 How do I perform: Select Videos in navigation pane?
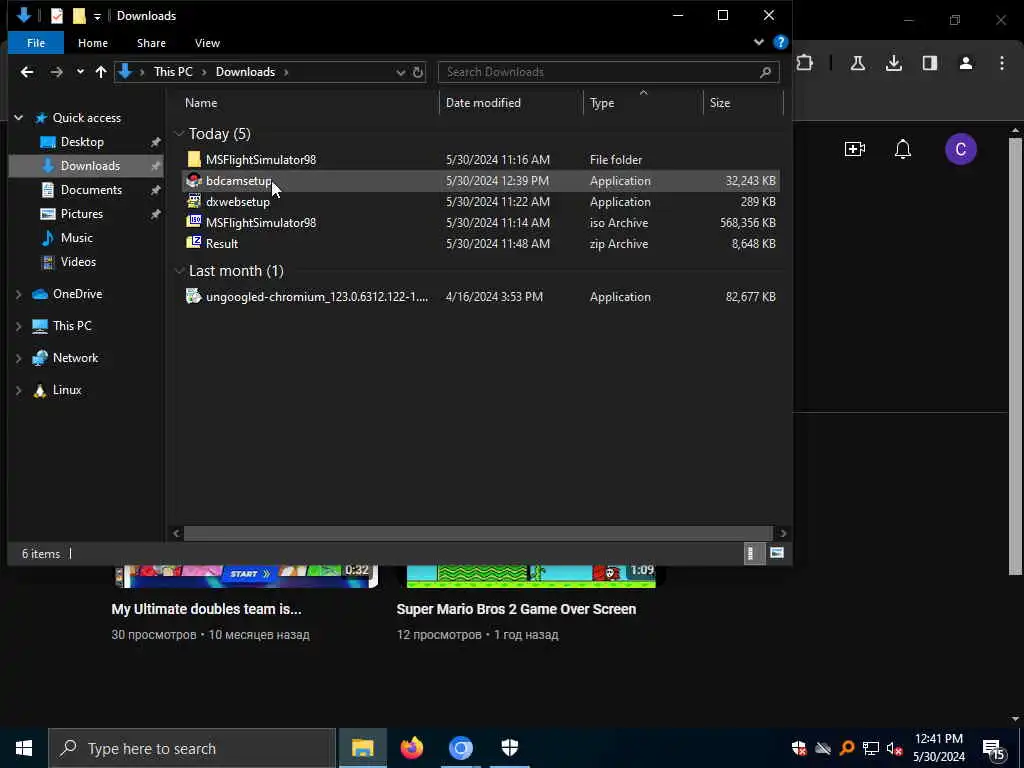(x=78, y=262)
